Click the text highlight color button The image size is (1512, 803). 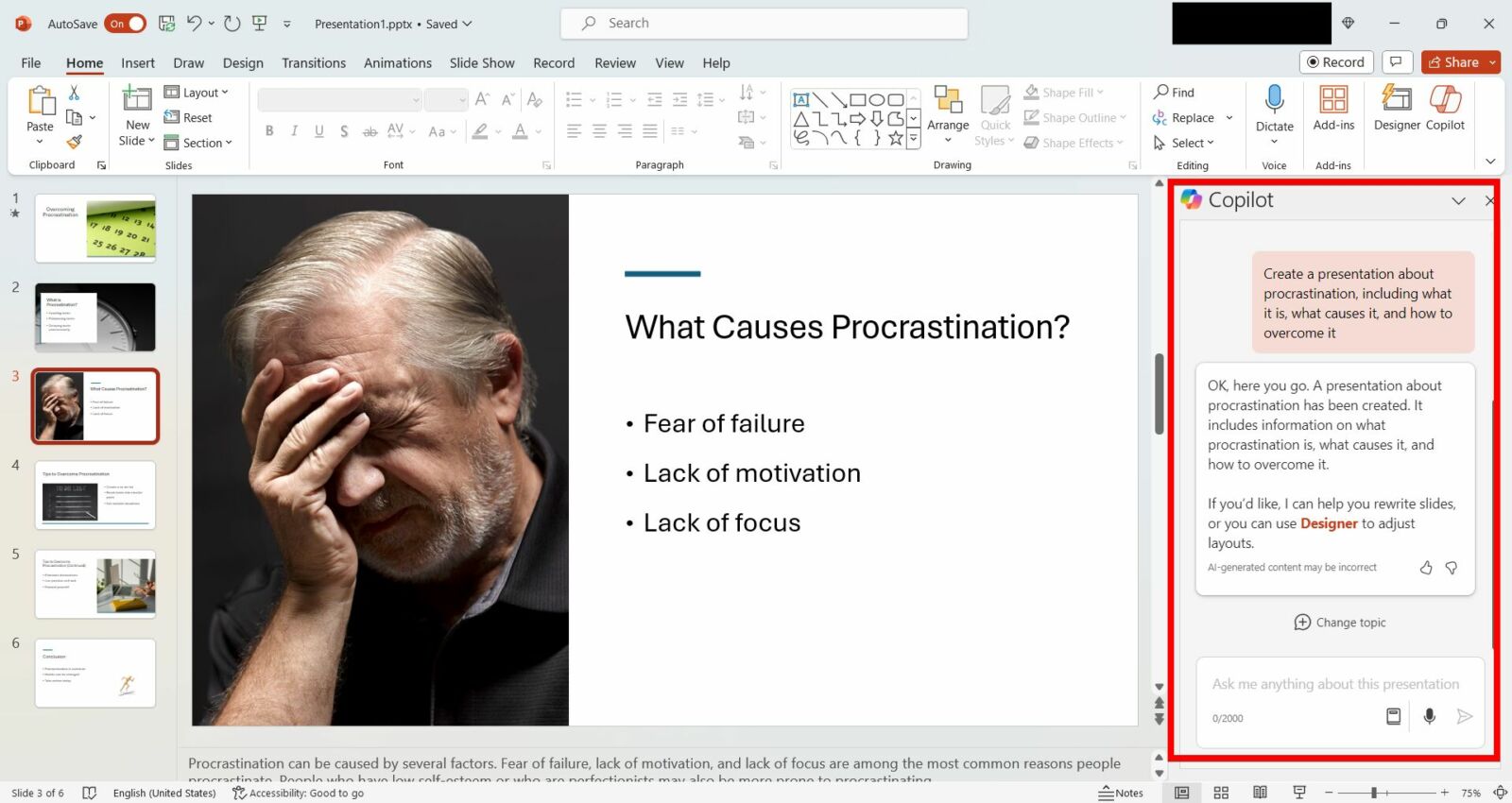click(x=480, y=131)
